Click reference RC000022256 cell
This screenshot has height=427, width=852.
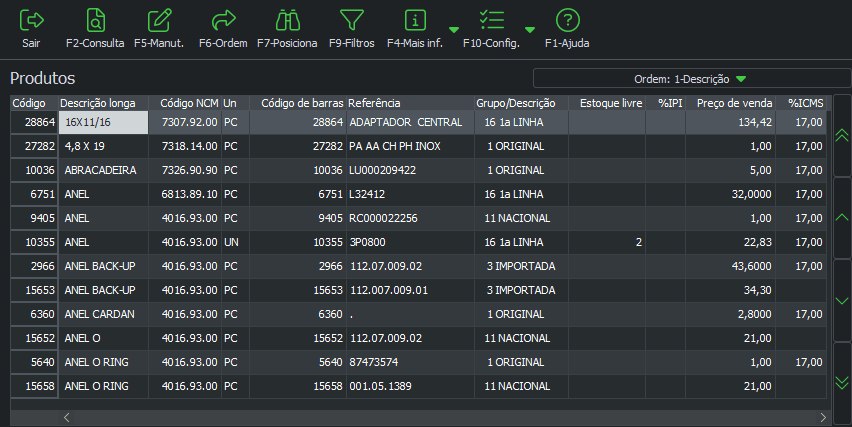click(410, 218)
